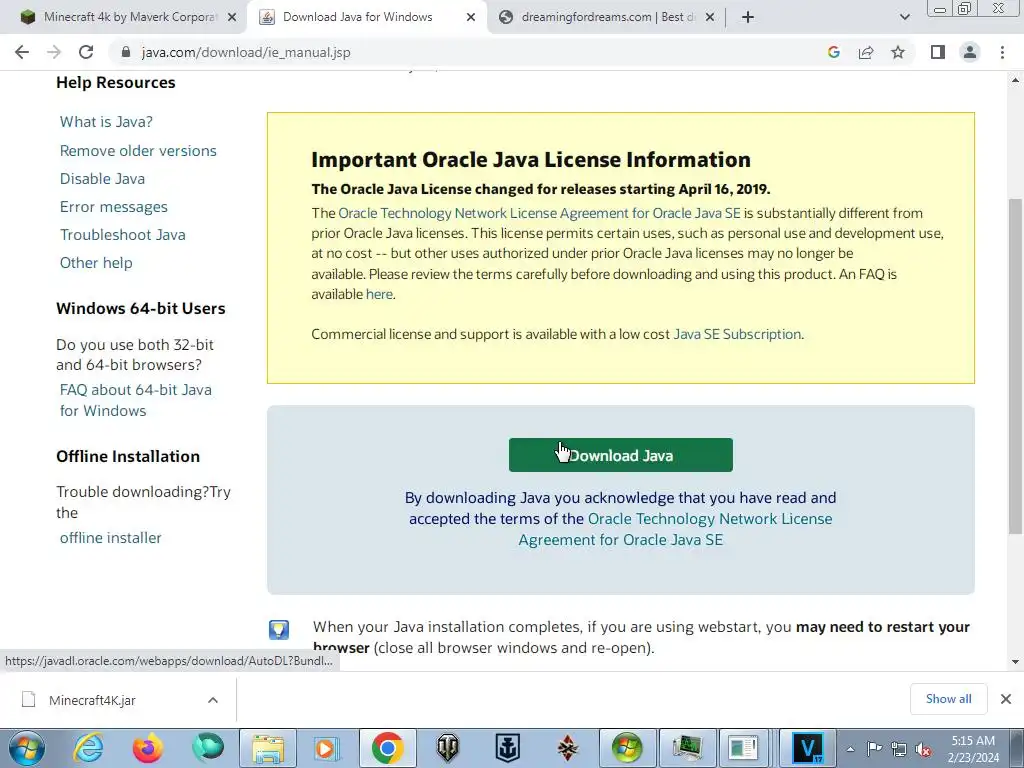Open the computer monitor taskbar icon
Image resolution: width=1024 pixels, height=768 pixels.
(687, 748)
